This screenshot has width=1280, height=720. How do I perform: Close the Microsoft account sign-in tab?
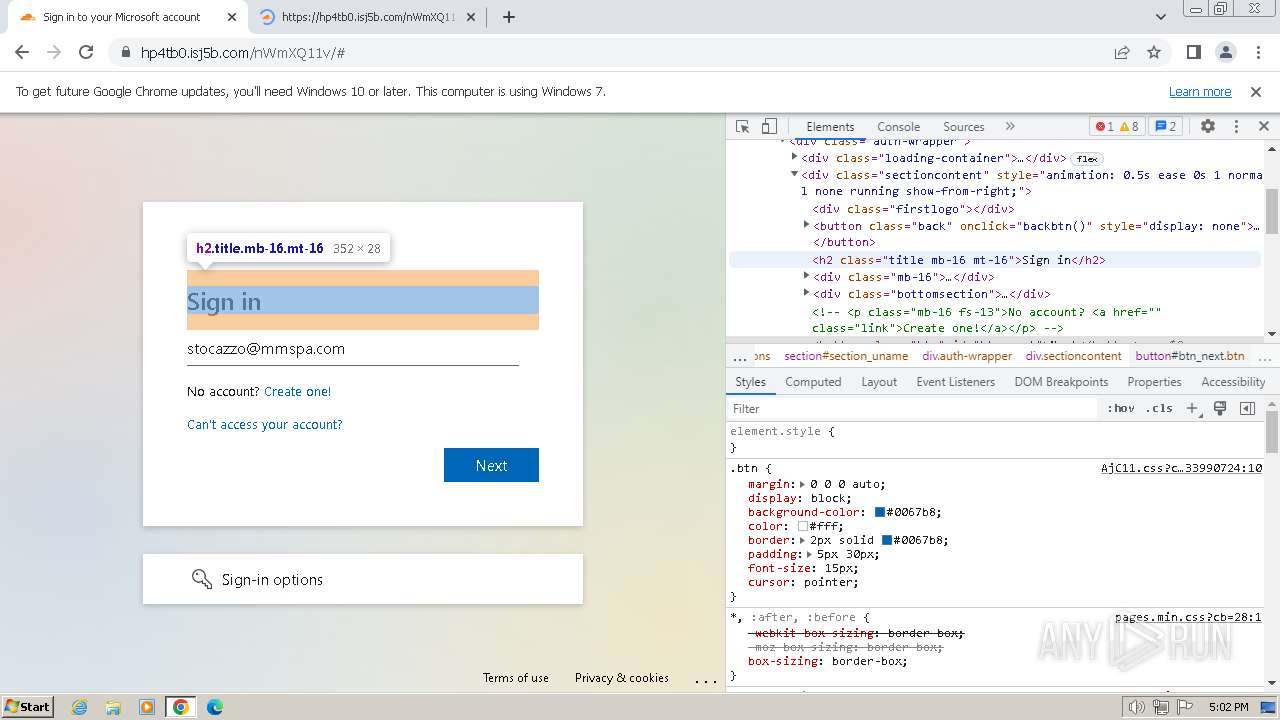pyautogui.click(x=232, y=17)
